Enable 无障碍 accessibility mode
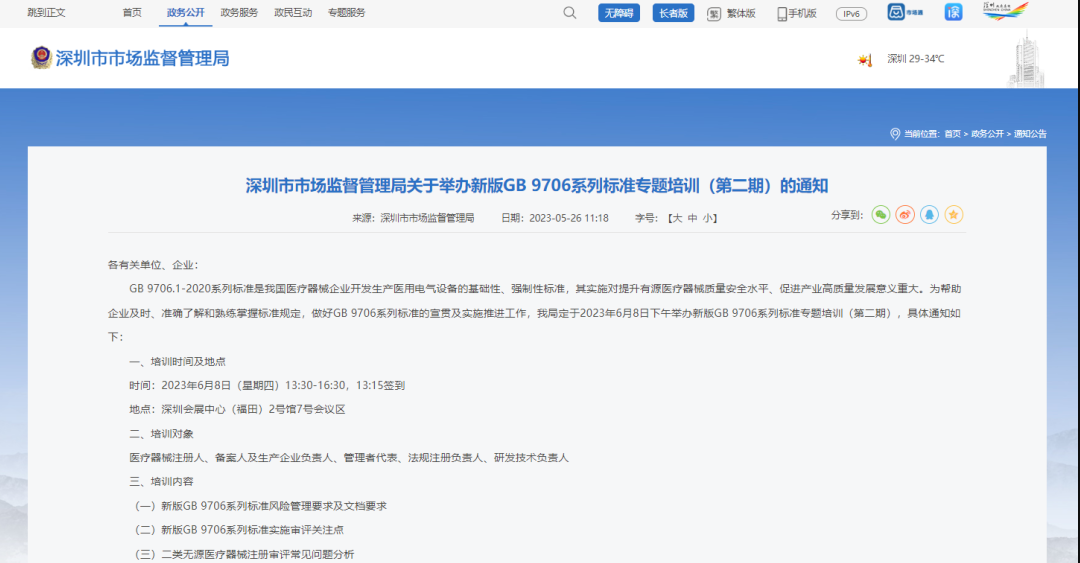Viewport: 1080px width, 563px height. click(x=618, y=13)
